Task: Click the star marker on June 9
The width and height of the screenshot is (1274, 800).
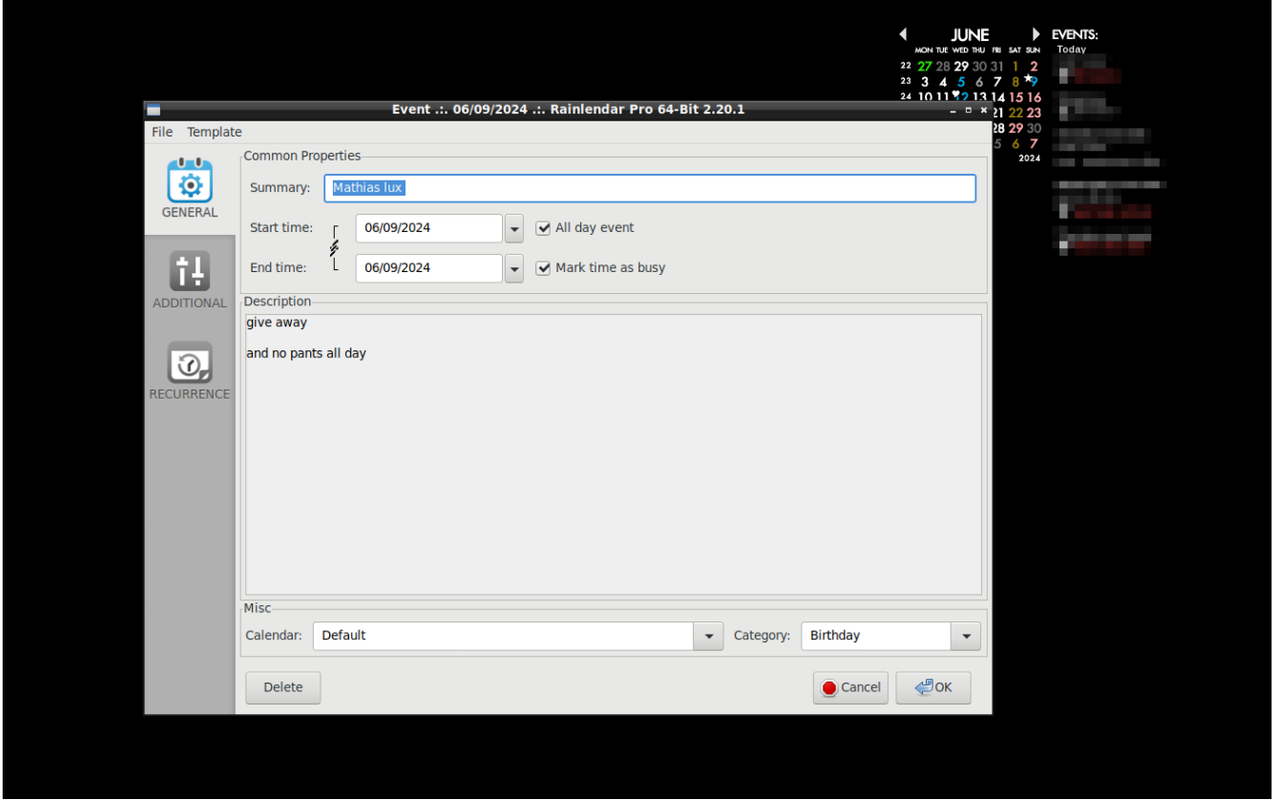Action: pyautogui.click(x=1027, y=78)
